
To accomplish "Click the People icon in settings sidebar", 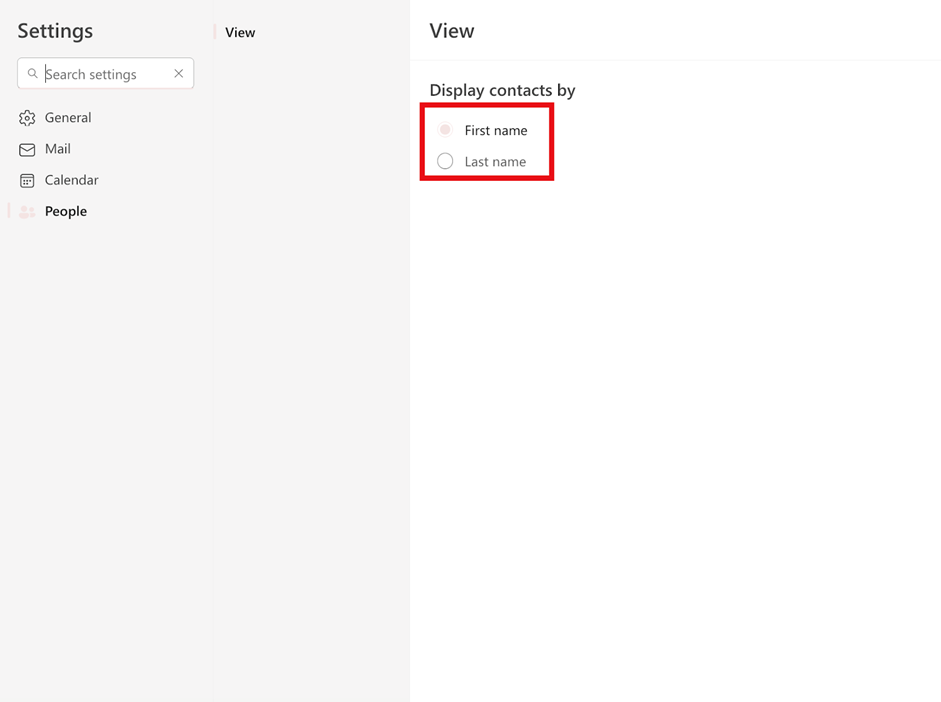I will point(27,212).
